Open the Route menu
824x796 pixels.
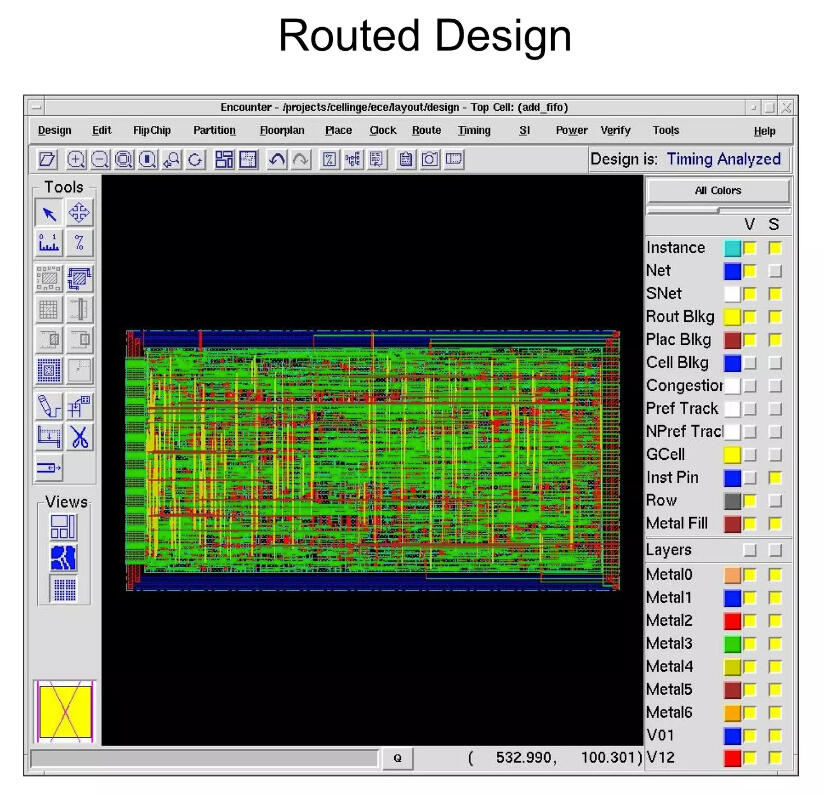point(426,130)
